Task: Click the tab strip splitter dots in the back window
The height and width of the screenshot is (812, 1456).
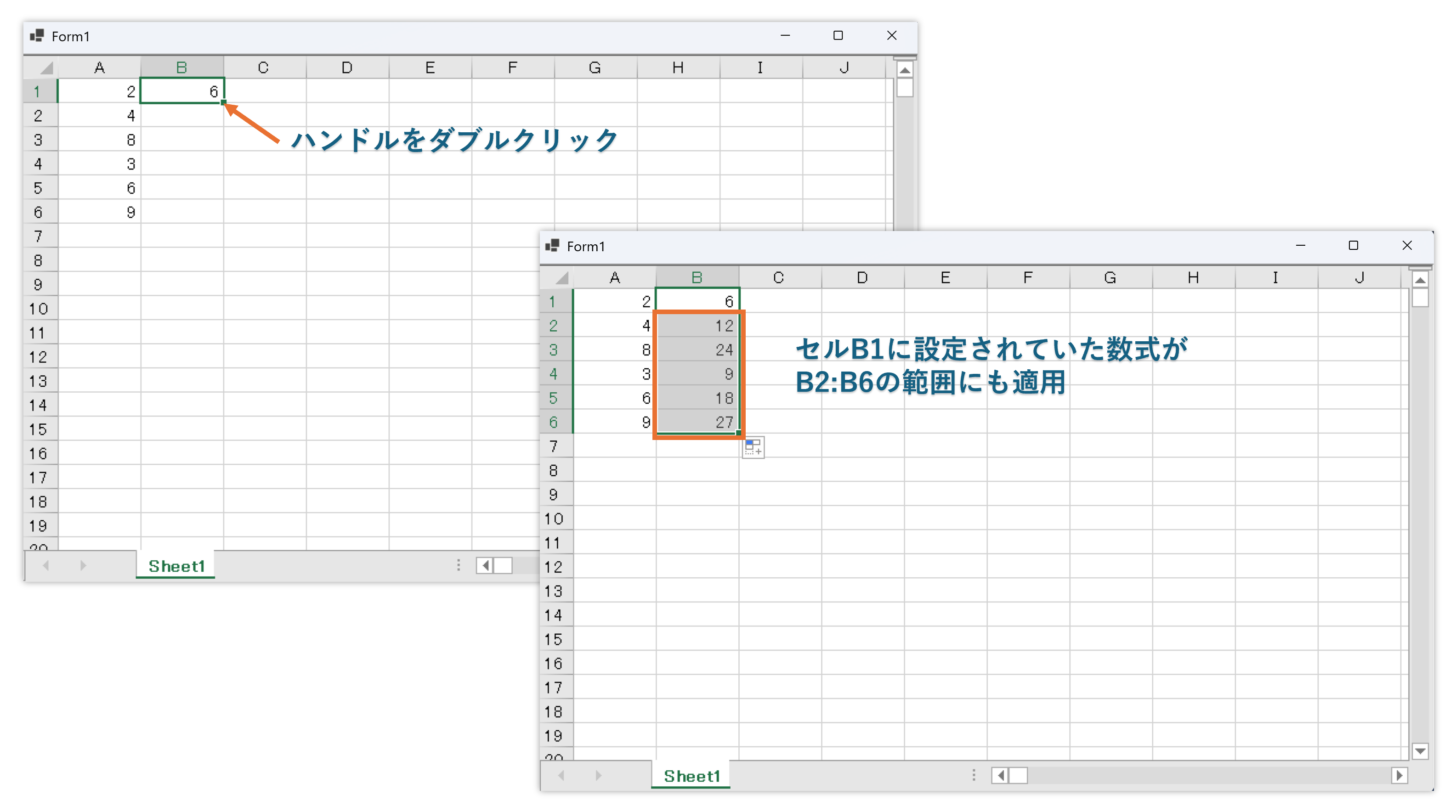Action: pyautogui.click(x=459, y=565)
